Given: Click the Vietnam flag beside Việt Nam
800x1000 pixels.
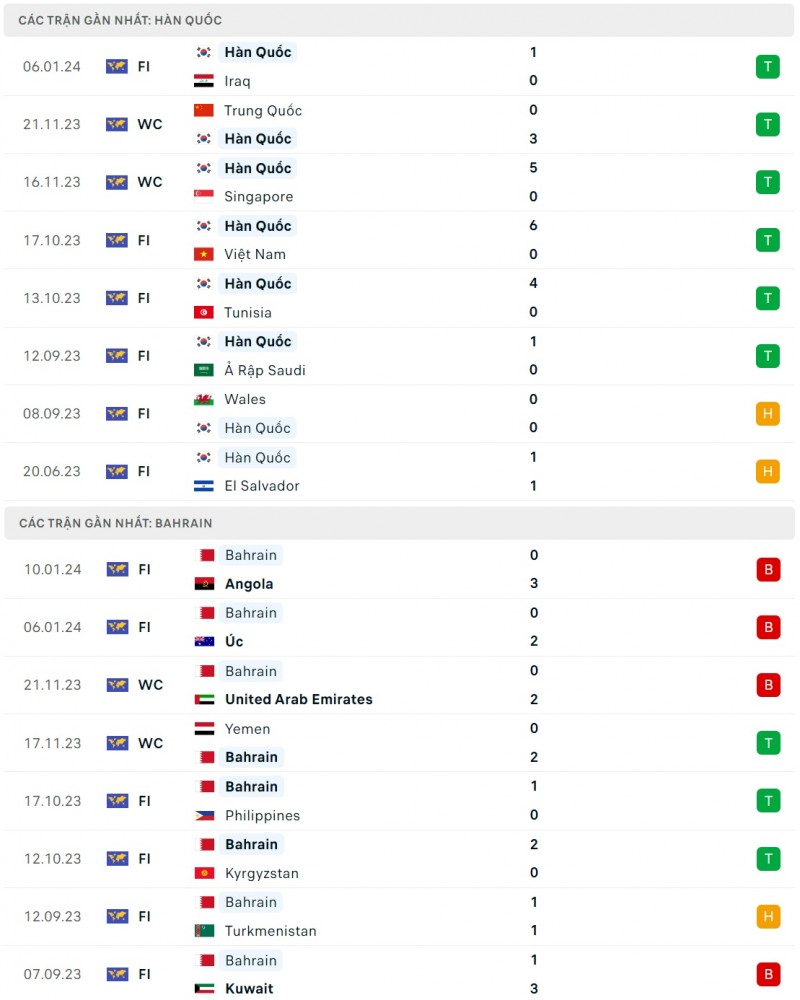Looking at the screenshot, I should 204,254.
